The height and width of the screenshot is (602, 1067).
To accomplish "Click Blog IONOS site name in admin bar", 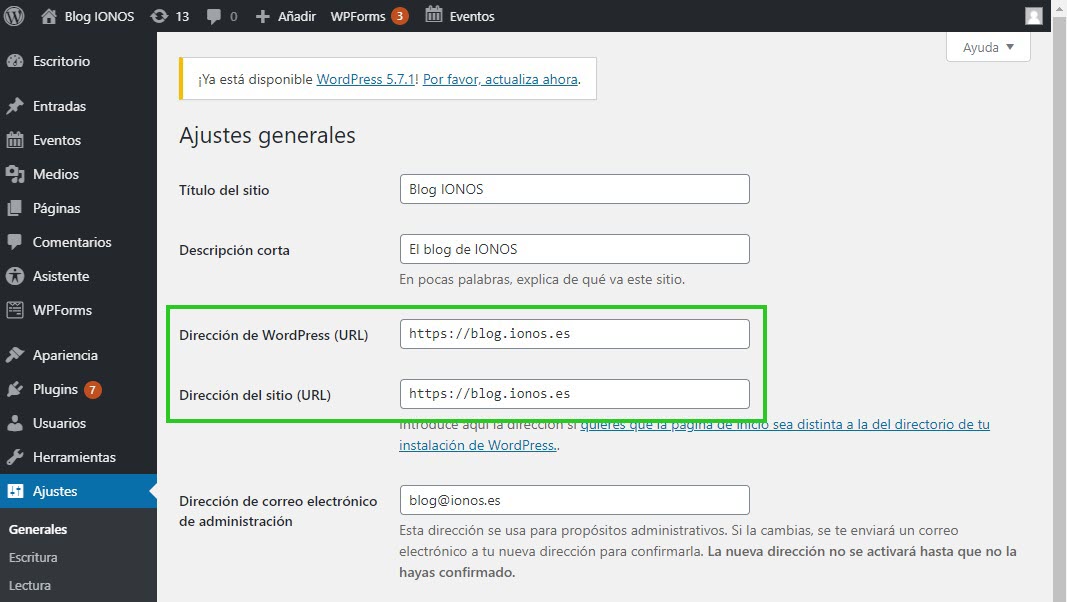I will (99, 16).
